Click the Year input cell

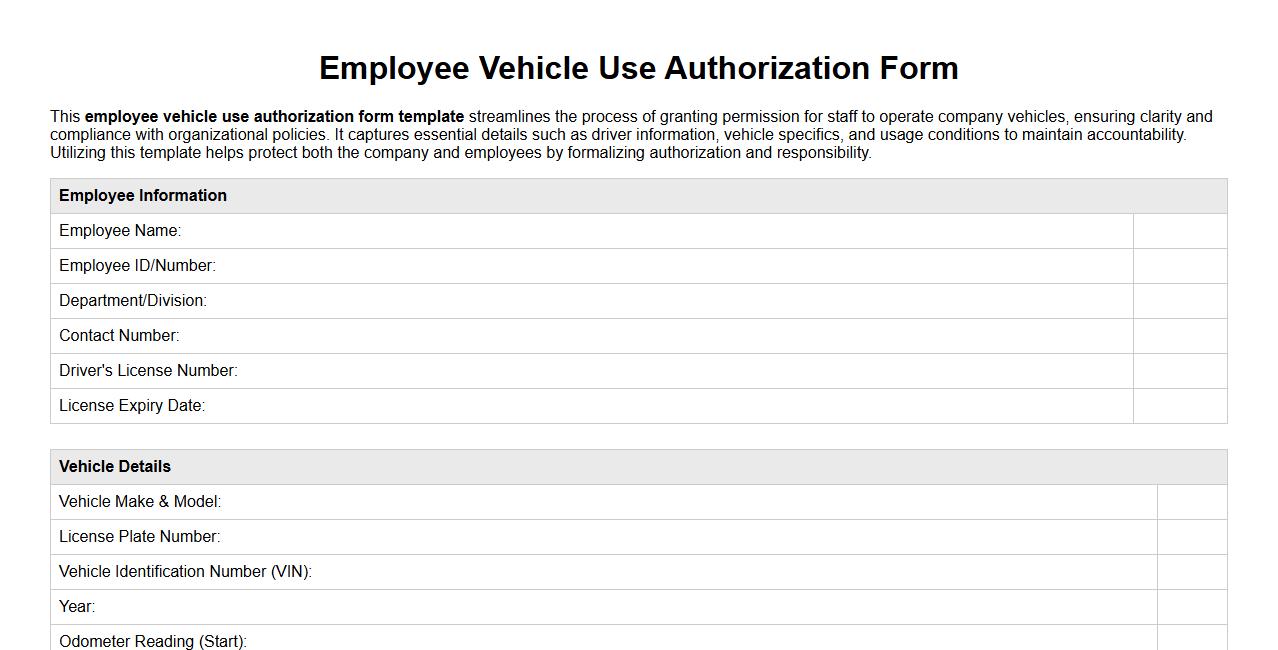pos(1192,606)
